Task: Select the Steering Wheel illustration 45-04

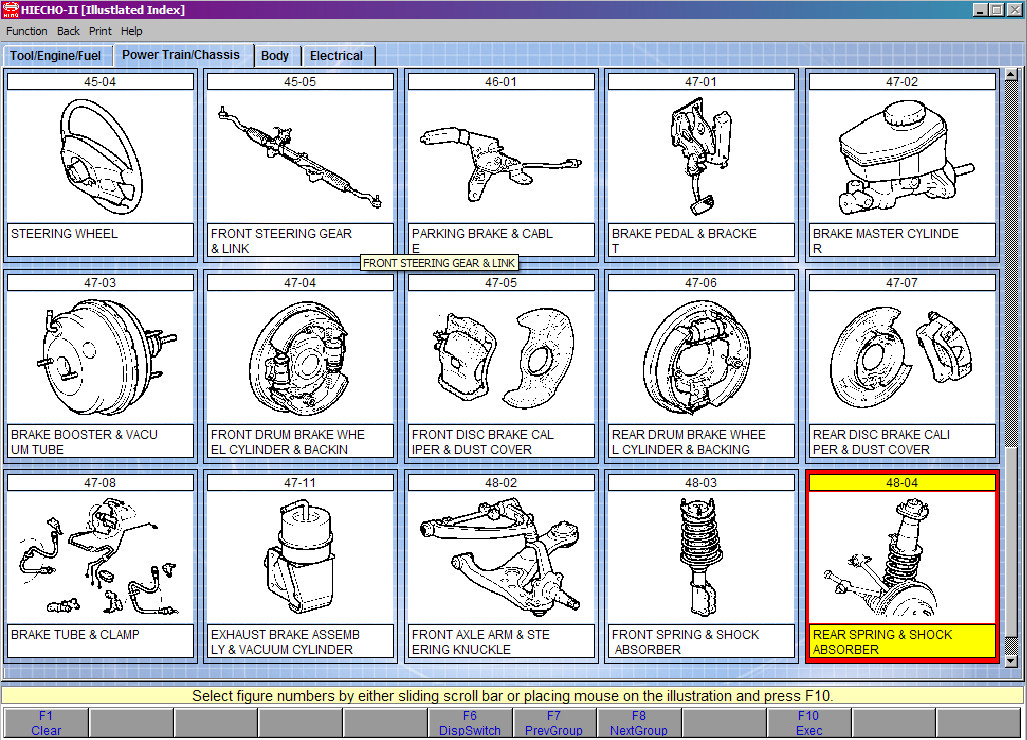Action: point(100,155)
